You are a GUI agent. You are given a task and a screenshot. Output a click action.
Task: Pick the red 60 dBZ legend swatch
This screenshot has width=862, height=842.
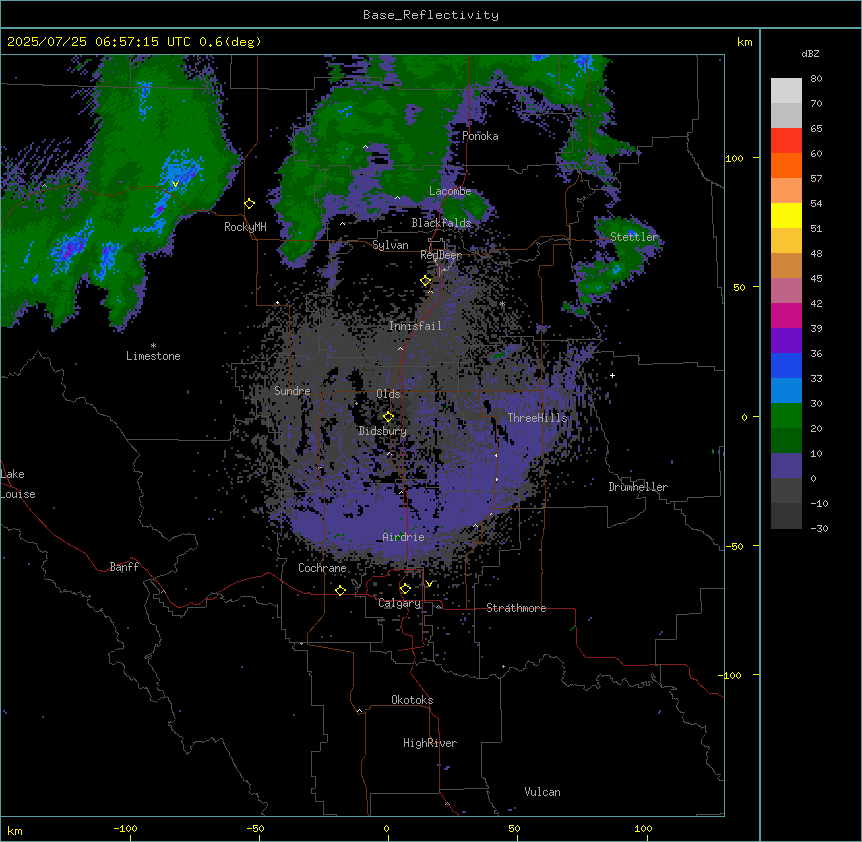point(786,141)
